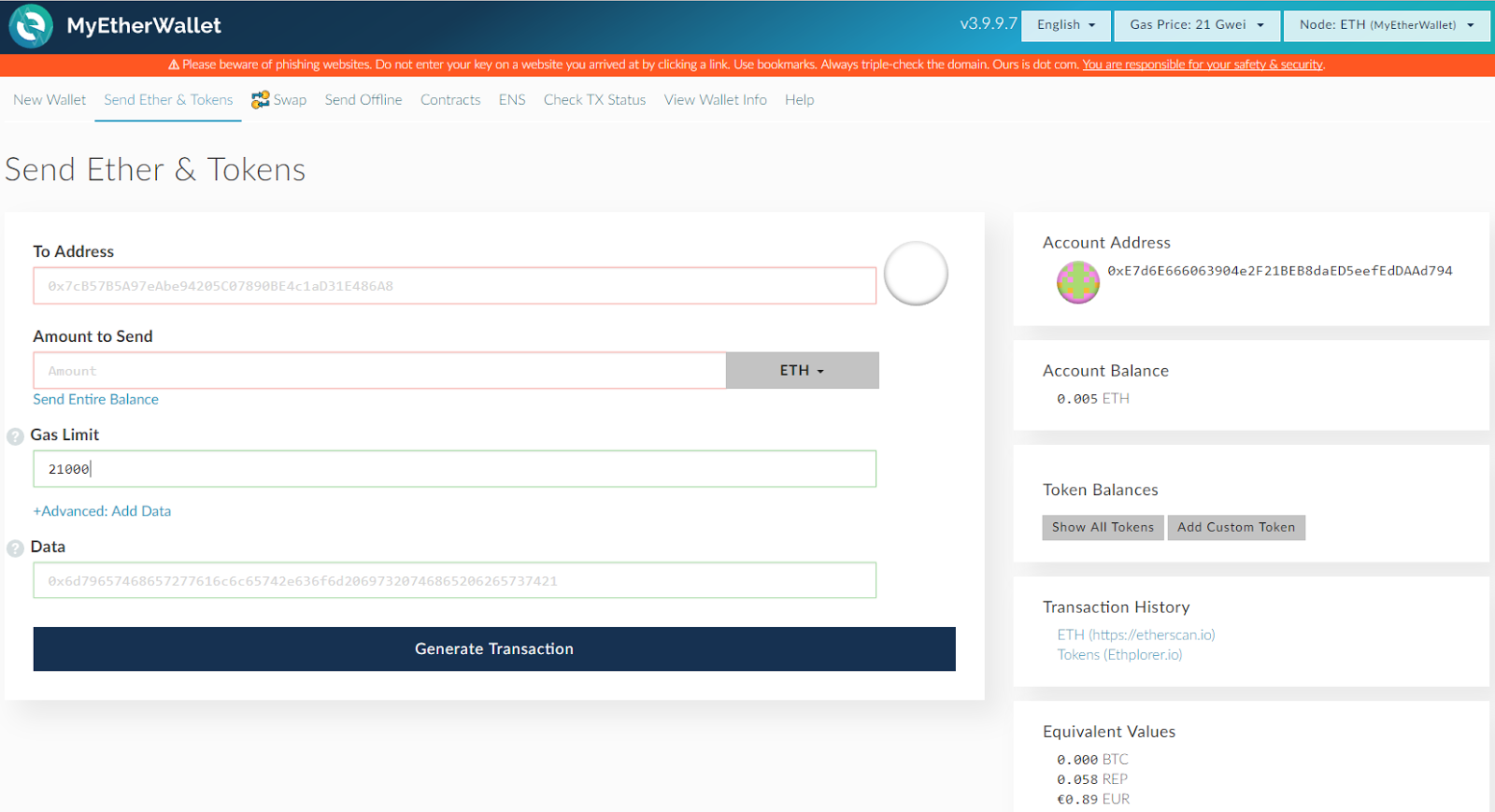Image resolution: width=1495 pixels, height=812 pixels.
Task: Focus the Amount input field
Action: tap(380, 371)
